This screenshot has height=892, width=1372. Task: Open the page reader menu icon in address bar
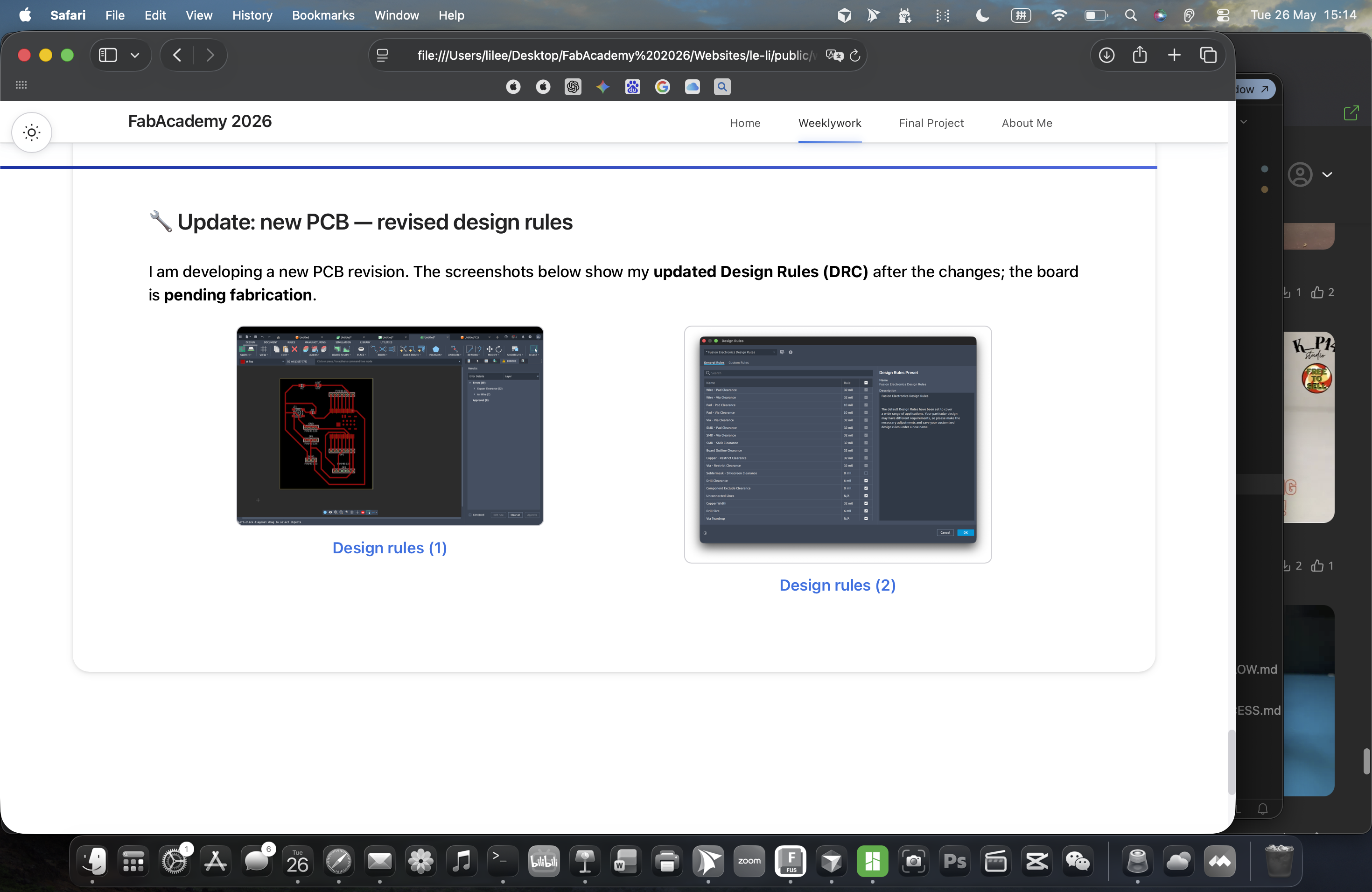[x=382, y=56]
